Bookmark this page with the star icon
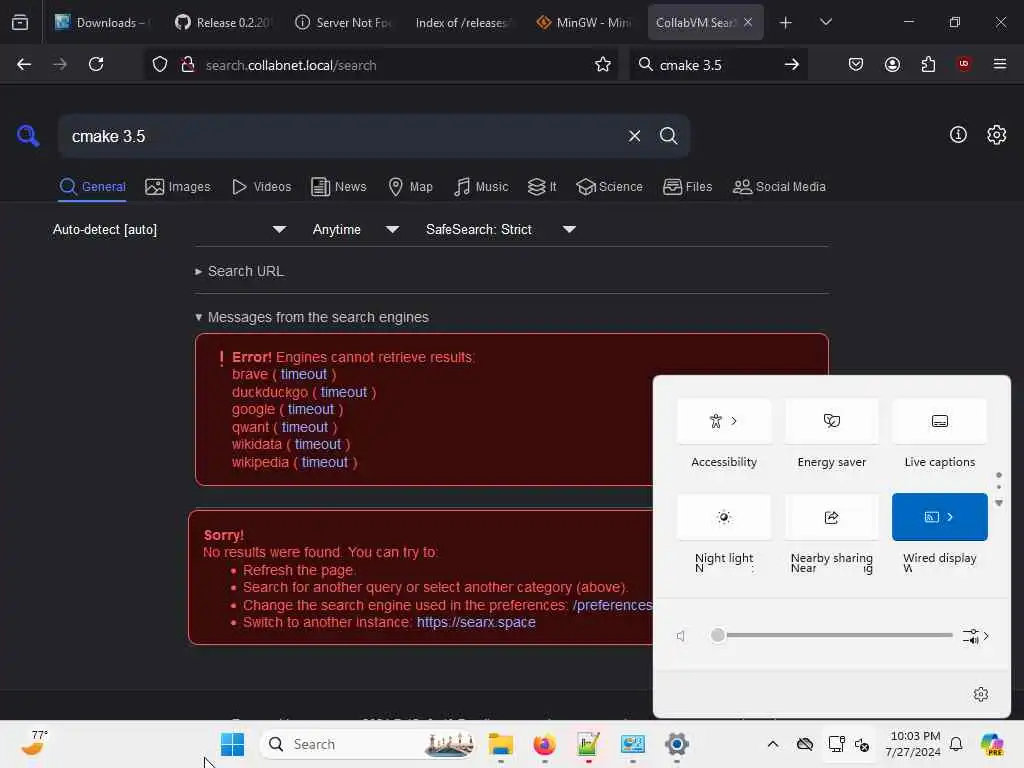 point(603,64)
